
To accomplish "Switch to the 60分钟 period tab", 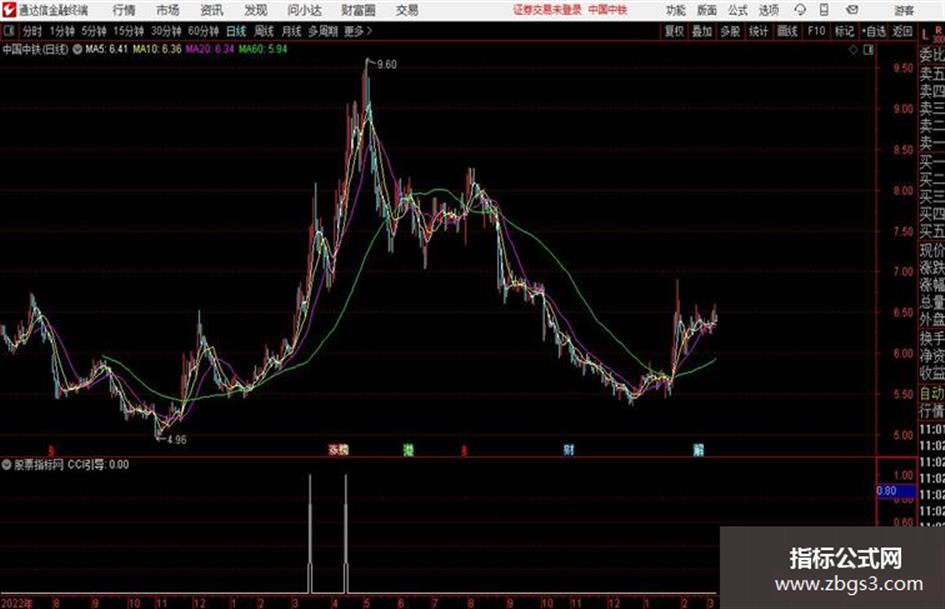I will pyautogui.click(x=204, y=31).
